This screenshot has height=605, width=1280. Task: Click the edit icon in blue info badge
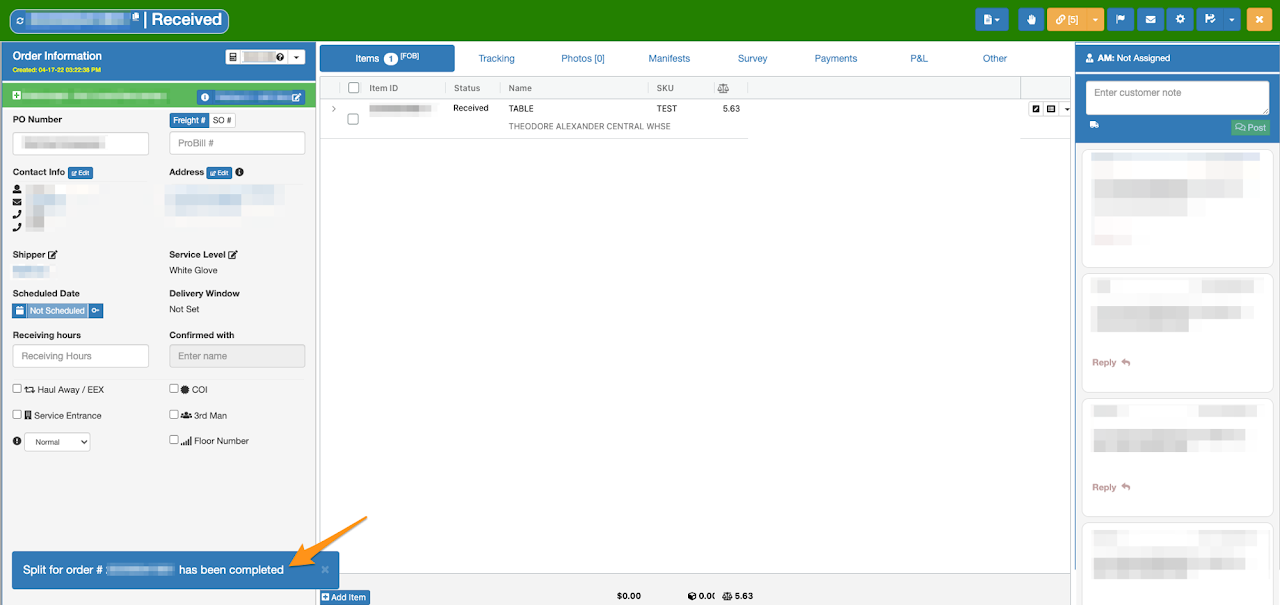296,97
